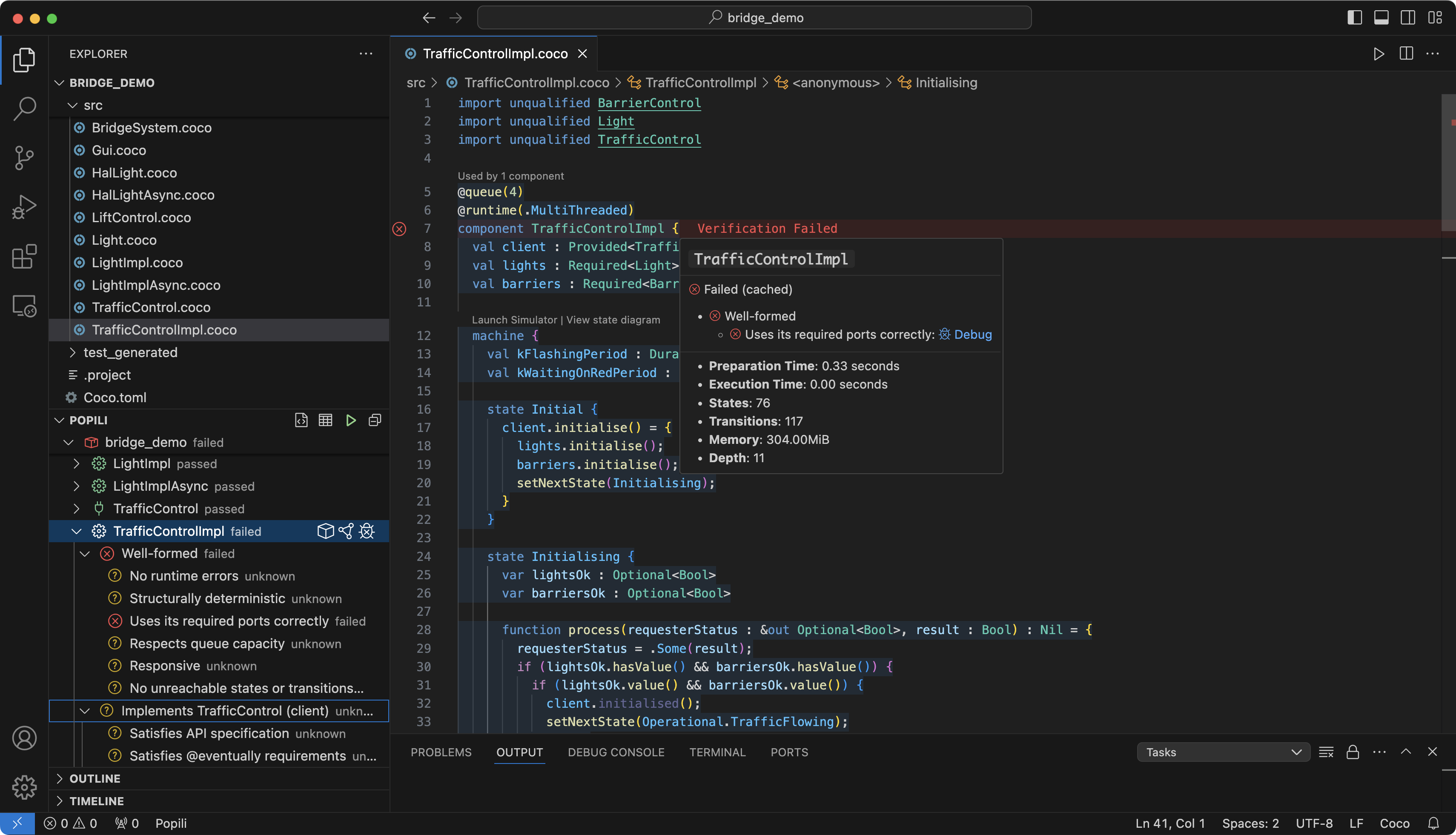Click the notifications bell in status bar
Screen dimensions: 1456x835
tap(1433, 824)
